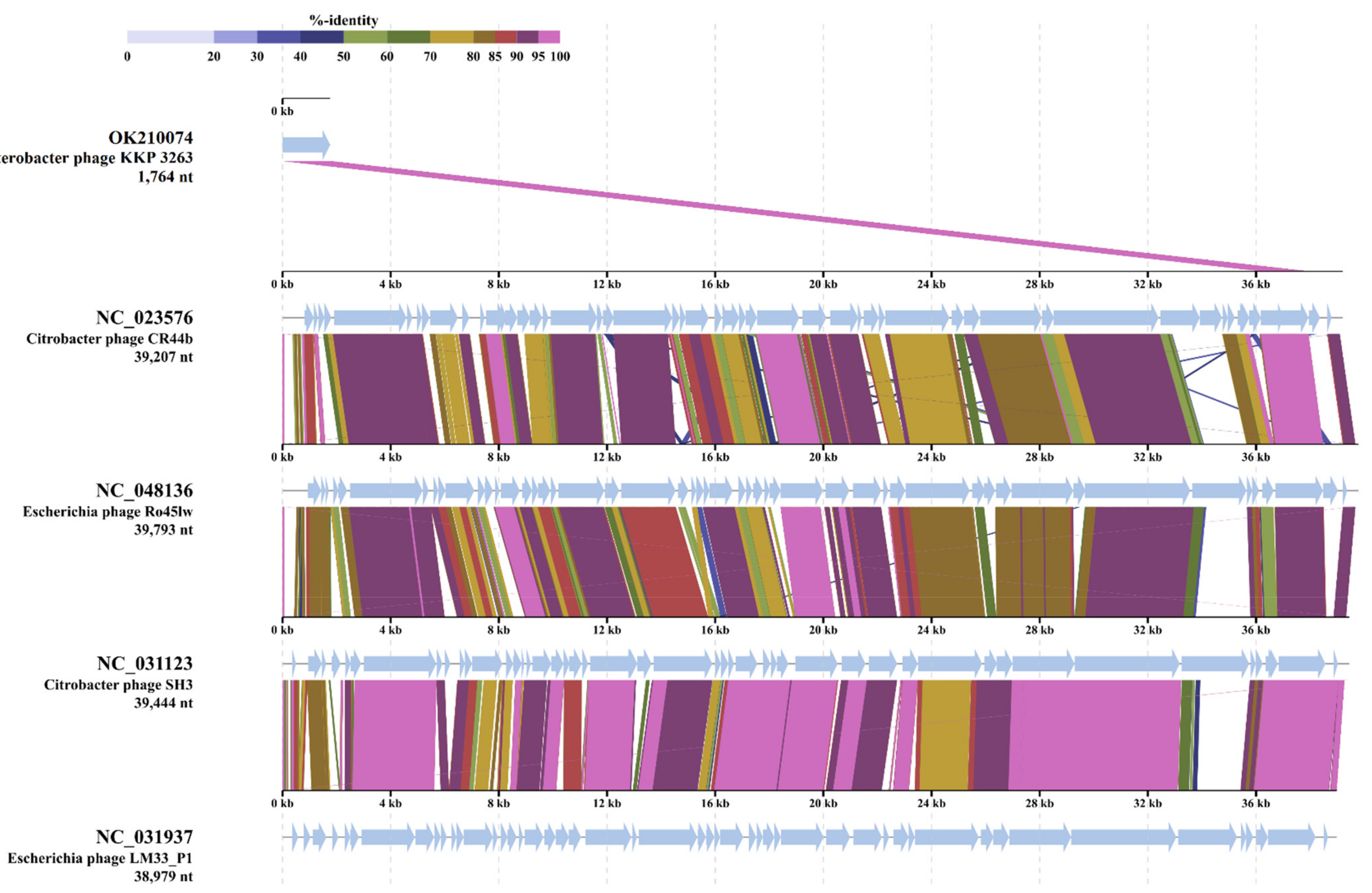The image size is (1372, 893).
Task: Click 36 kb tick on topmost full-length axis
Action: [x=1255, y=284]
